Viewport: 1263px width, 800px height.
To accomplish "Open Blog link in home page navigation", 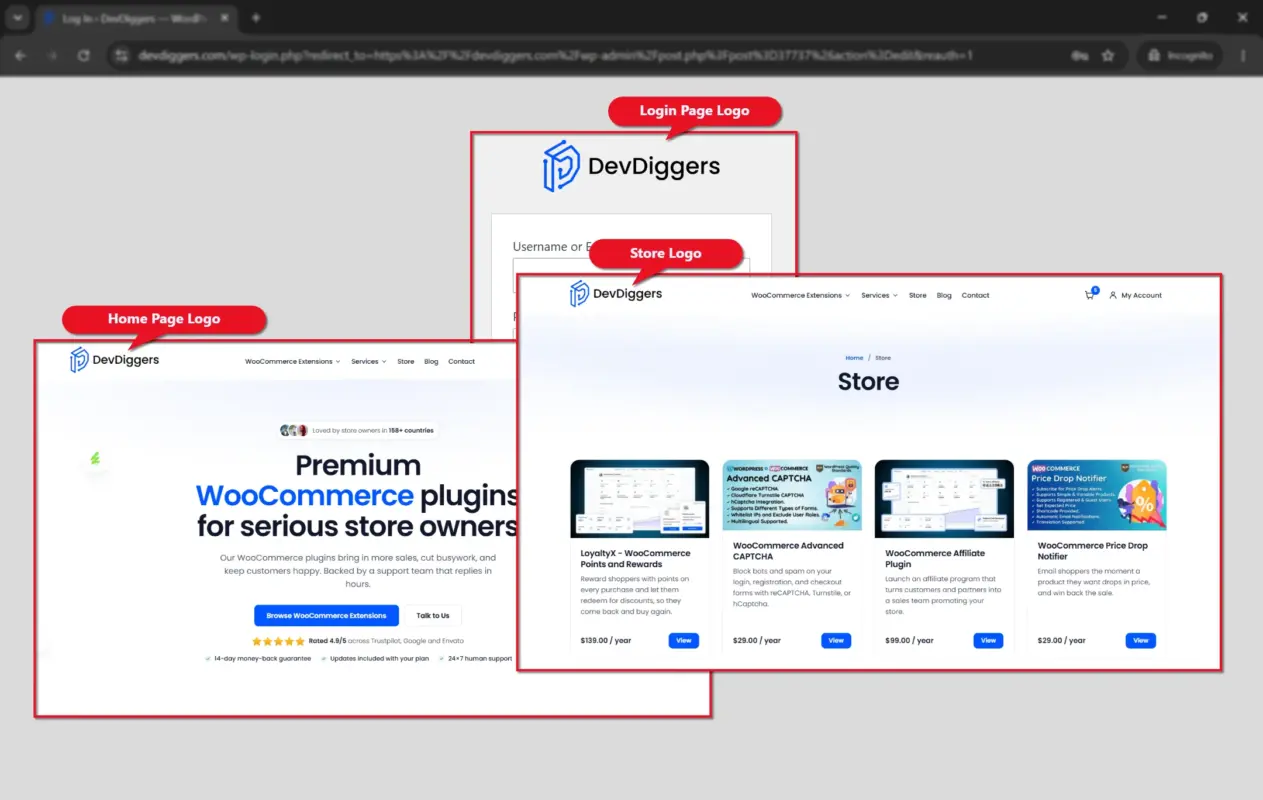I will (431, 361).
